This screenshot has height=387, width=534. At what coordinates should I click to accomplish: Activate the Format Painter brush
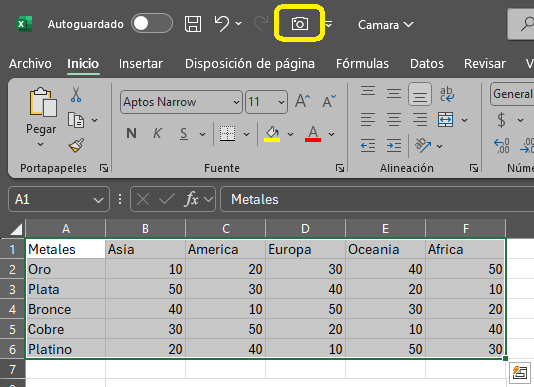[x=76, y=146]
